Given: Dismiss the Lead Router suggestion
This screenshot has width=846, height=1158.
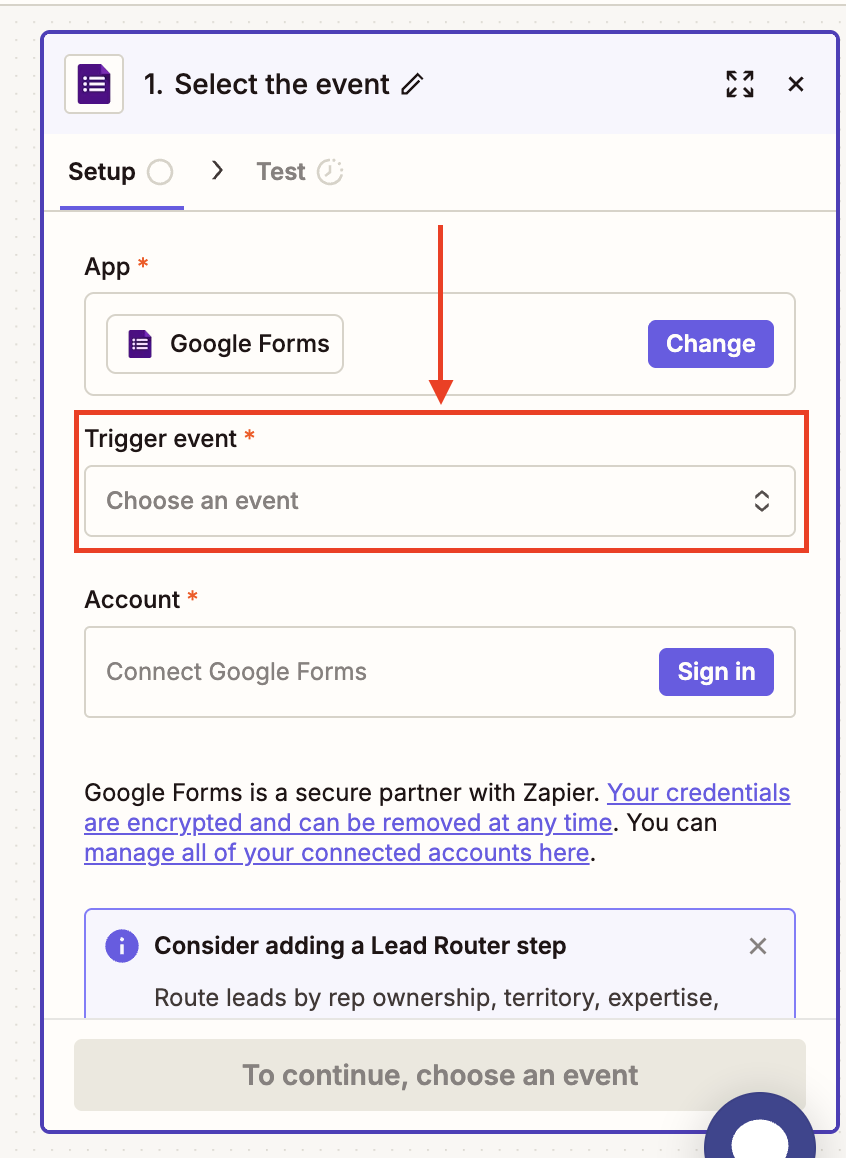Looking at the screenshot, I should pos(758,946).
